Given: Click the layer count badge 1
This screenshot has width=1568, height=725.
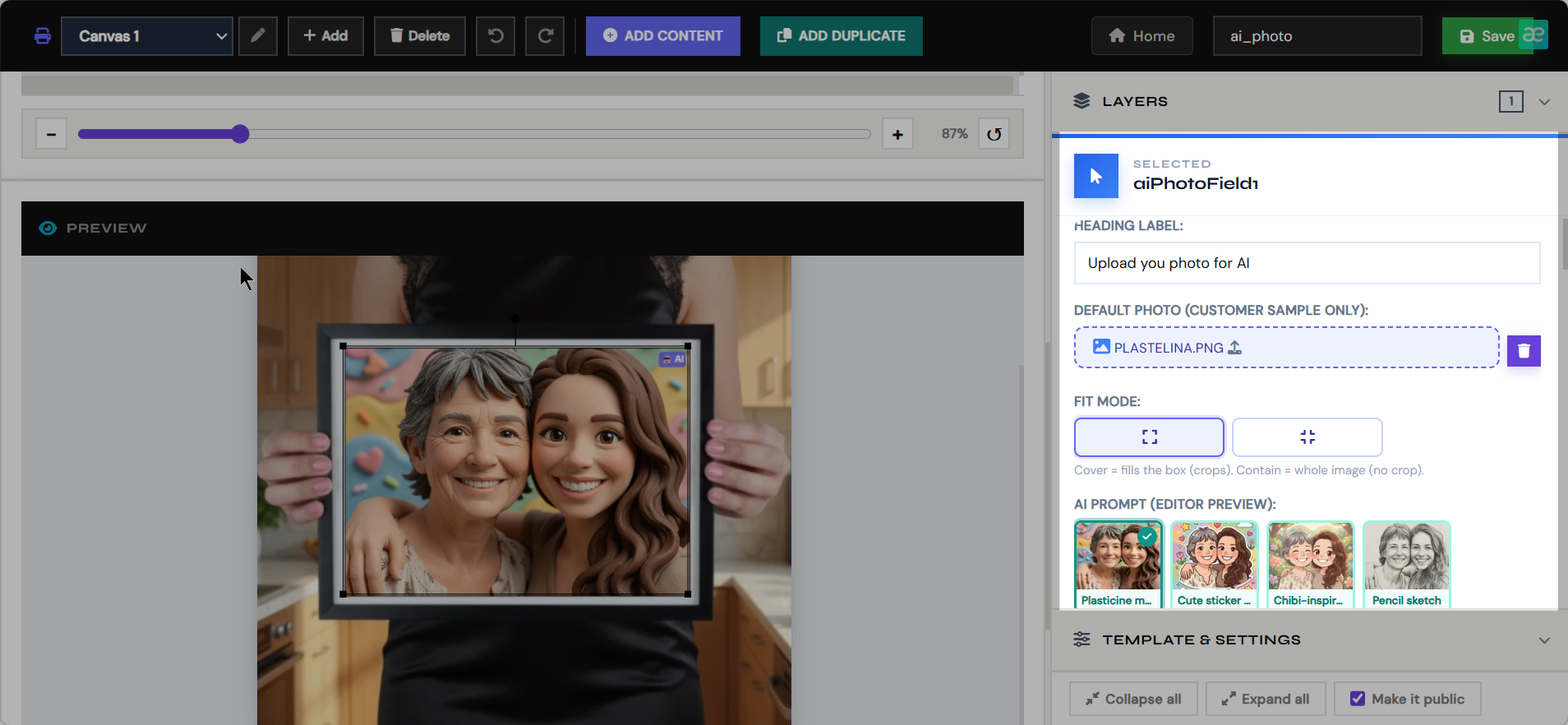Looking at the screenshot, I should (1510, 101).
